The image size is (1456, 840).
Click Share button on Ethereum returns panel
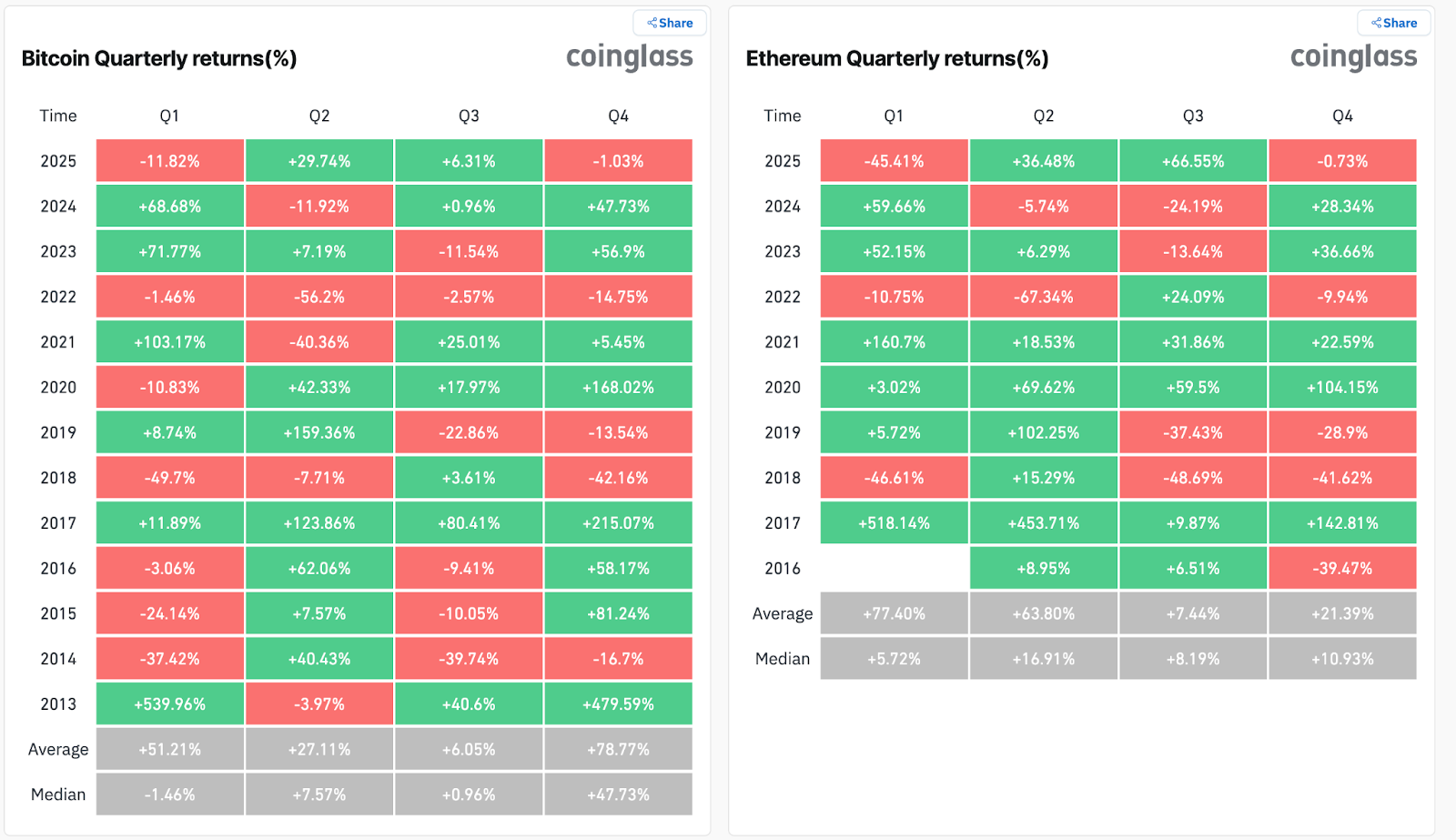1394,23
